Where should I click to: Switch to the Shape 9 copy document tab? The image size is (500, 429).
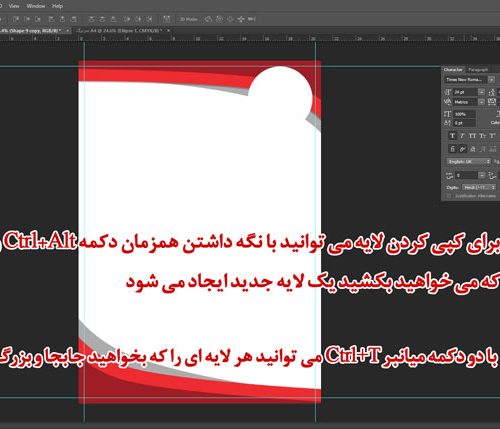coord(30,30)
